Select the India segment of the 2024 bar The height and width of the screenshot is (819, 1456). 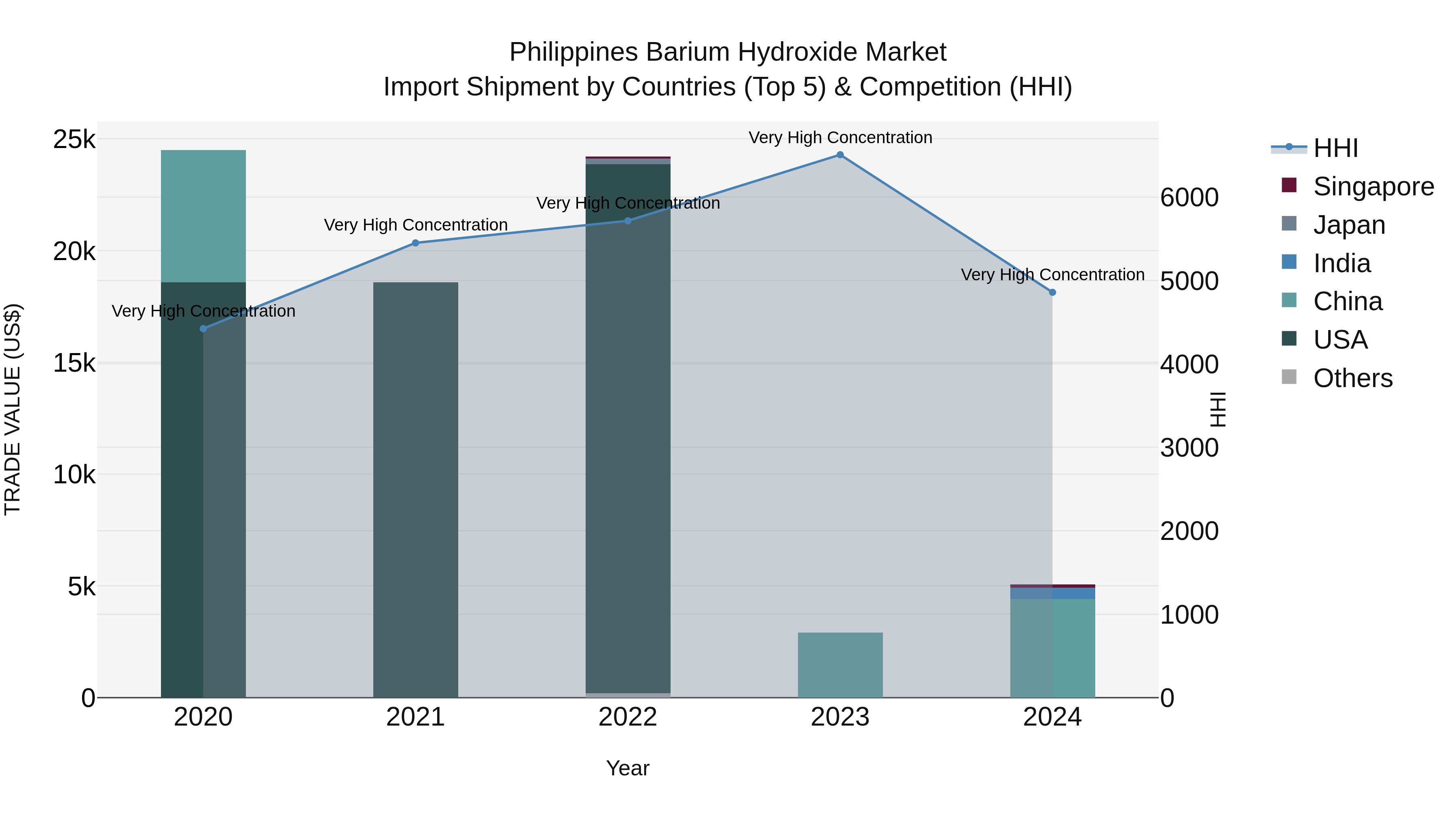pyautogui.click(x=1052, y=593)
